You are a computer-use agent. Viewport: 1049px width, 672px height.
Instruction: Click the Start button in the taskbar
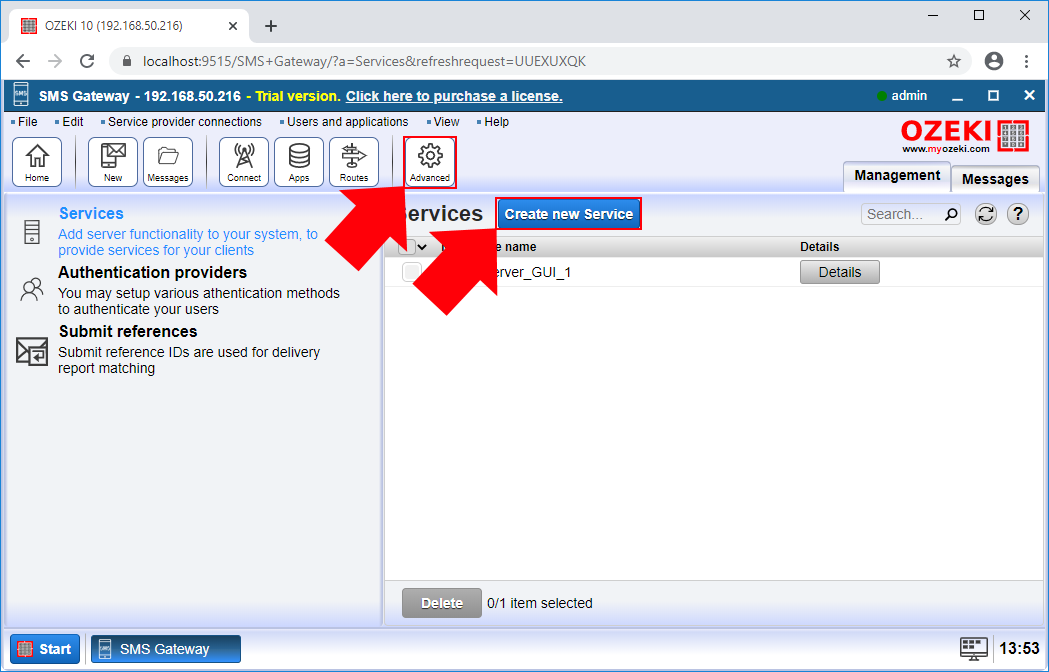tap(45, 649)
